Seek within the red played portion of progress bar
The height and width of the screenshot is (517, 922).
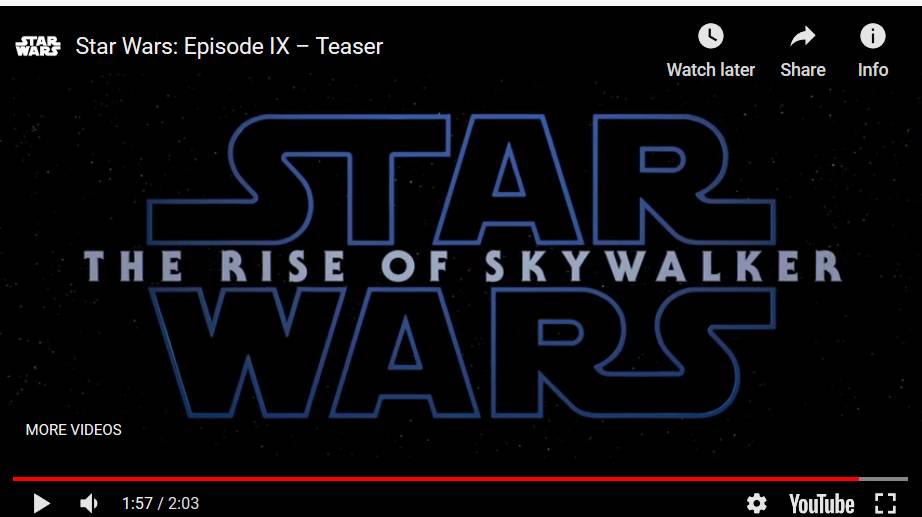(x=436, y=479)
